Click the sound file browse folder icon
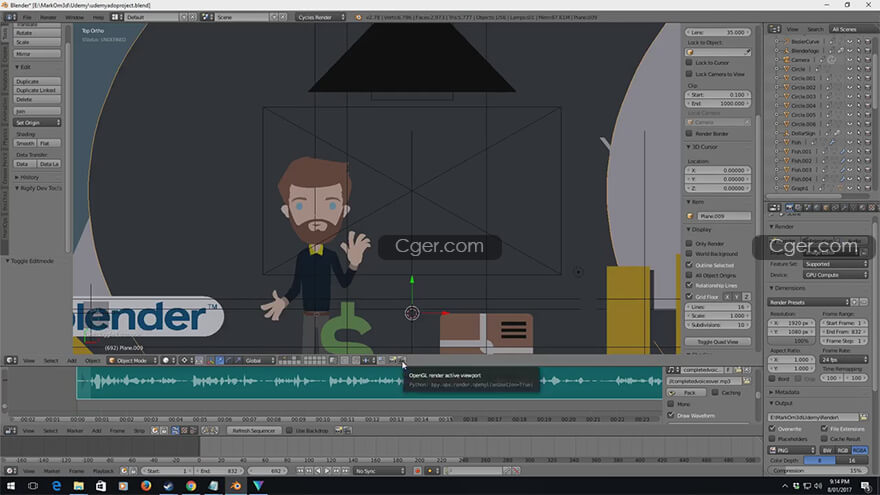880x495 pixels. click(x=747, y=381)
